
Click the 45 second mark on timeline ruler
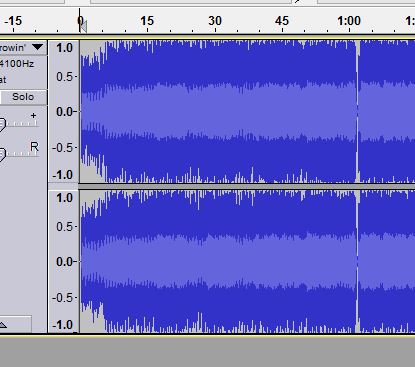[282, 21]
